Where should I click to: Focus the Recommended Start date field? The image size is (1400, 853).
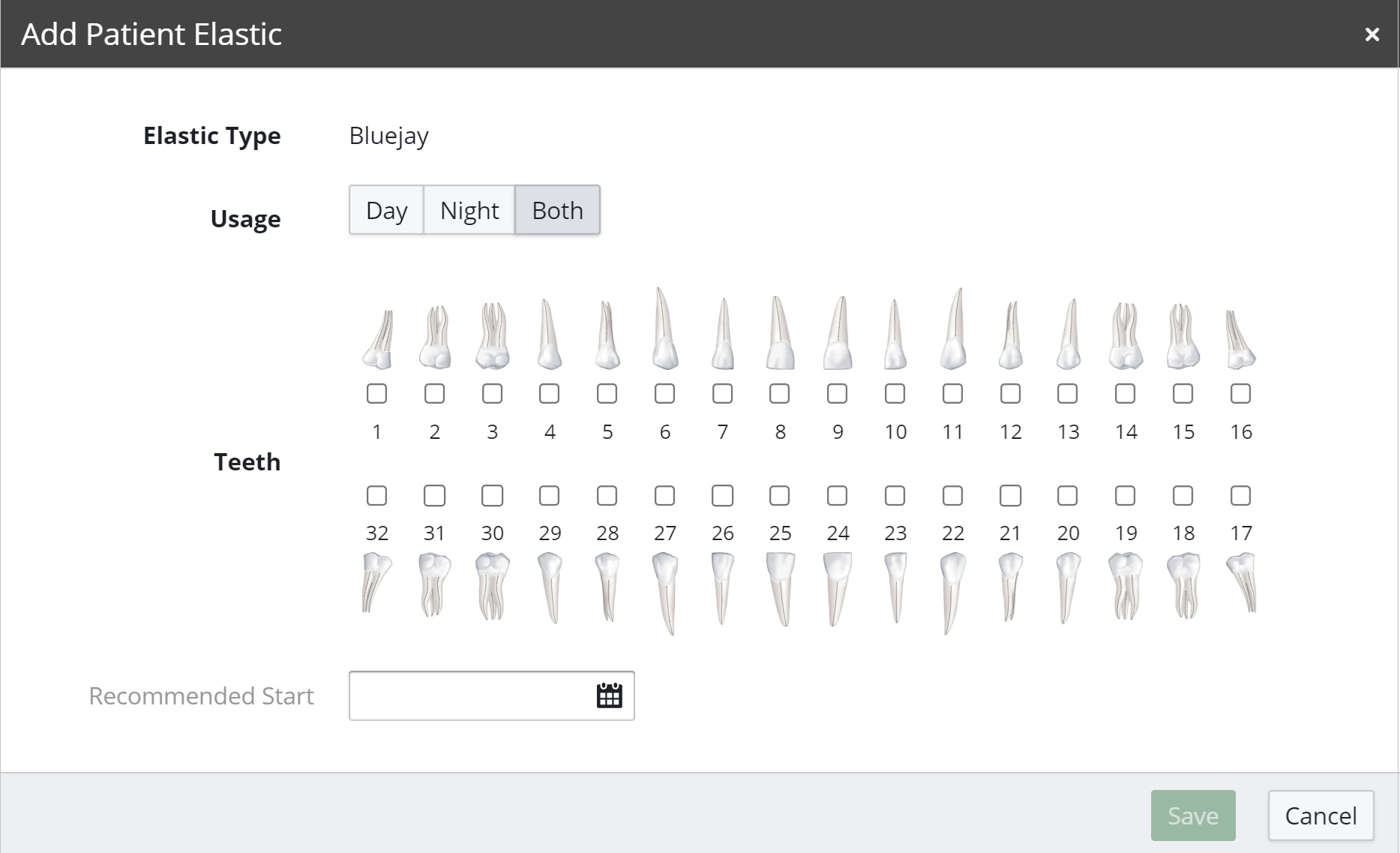492,695
